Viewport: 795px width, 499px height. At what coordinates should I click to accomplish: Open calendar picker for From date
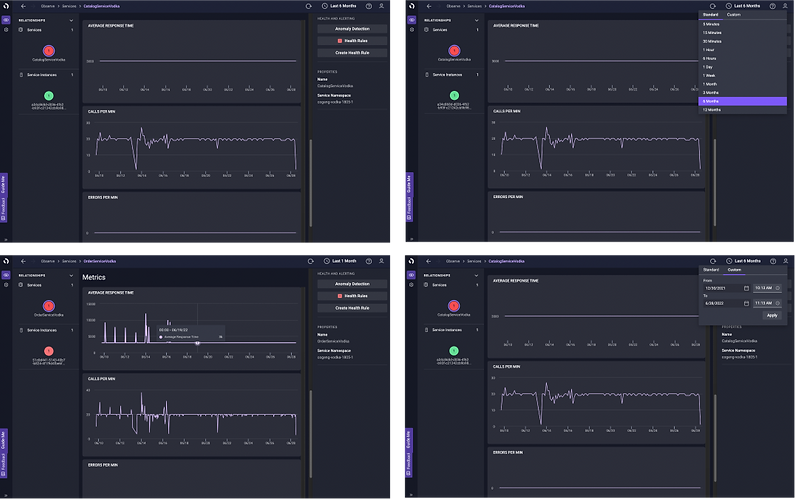point(746,288)
